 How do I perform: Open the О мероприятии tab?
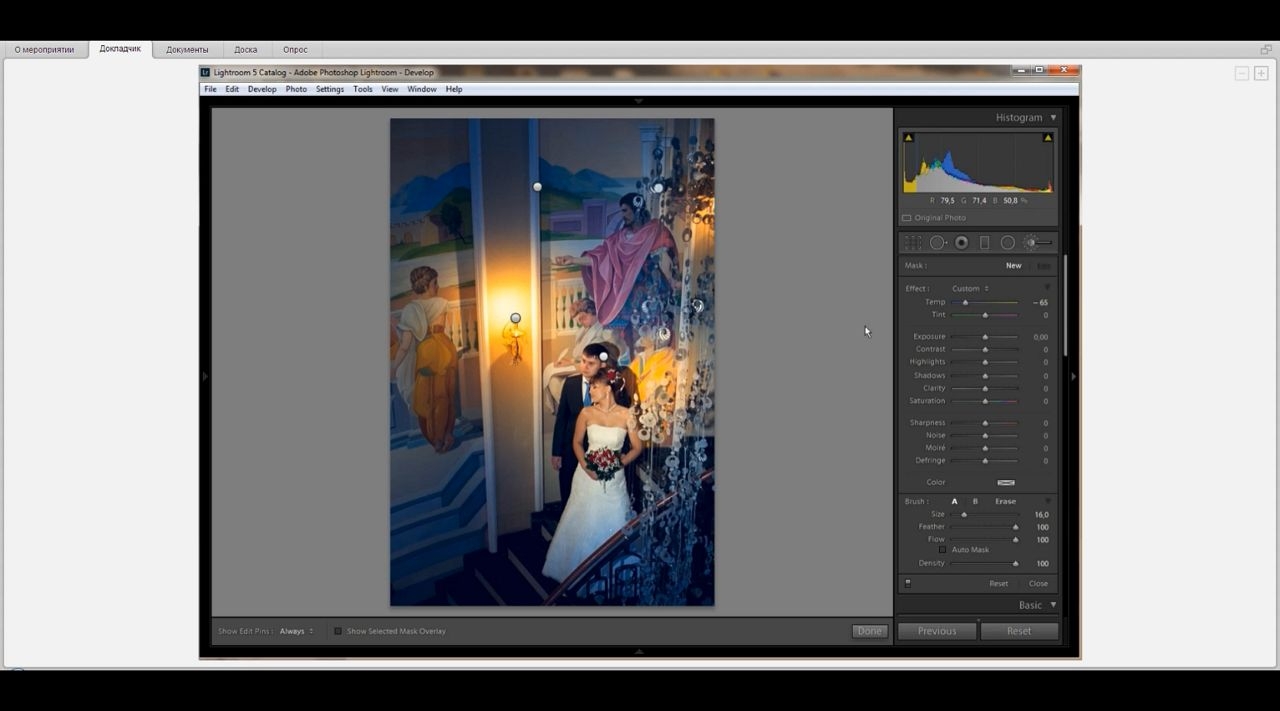pyautogui.click(x=44, y=49)
